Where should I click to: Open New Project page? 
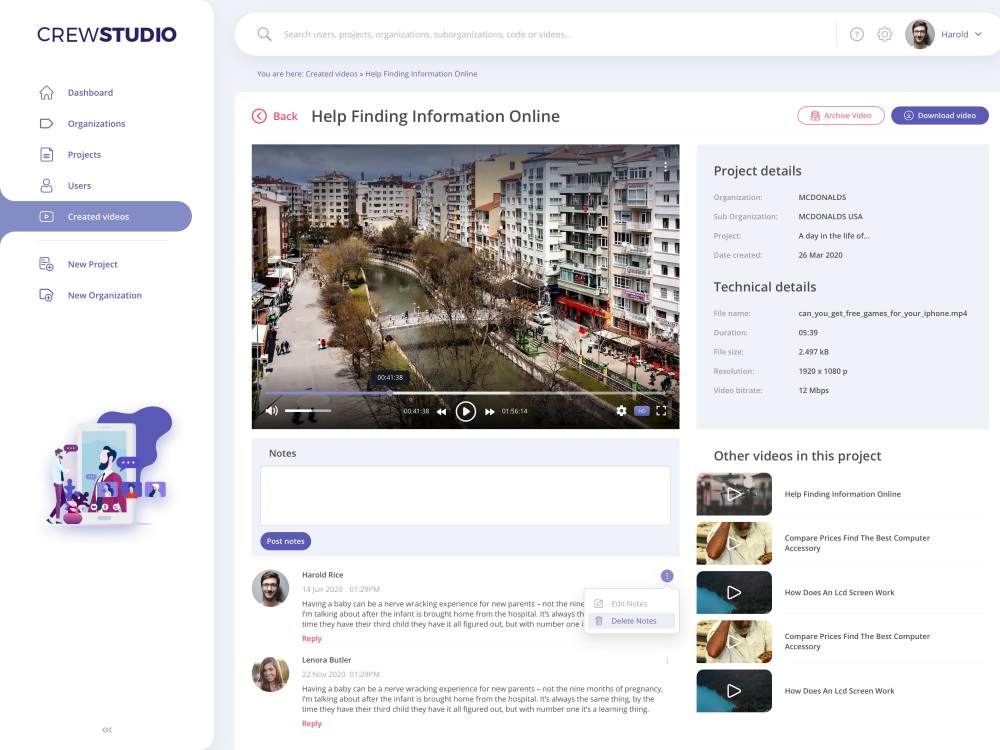[92, 264]
